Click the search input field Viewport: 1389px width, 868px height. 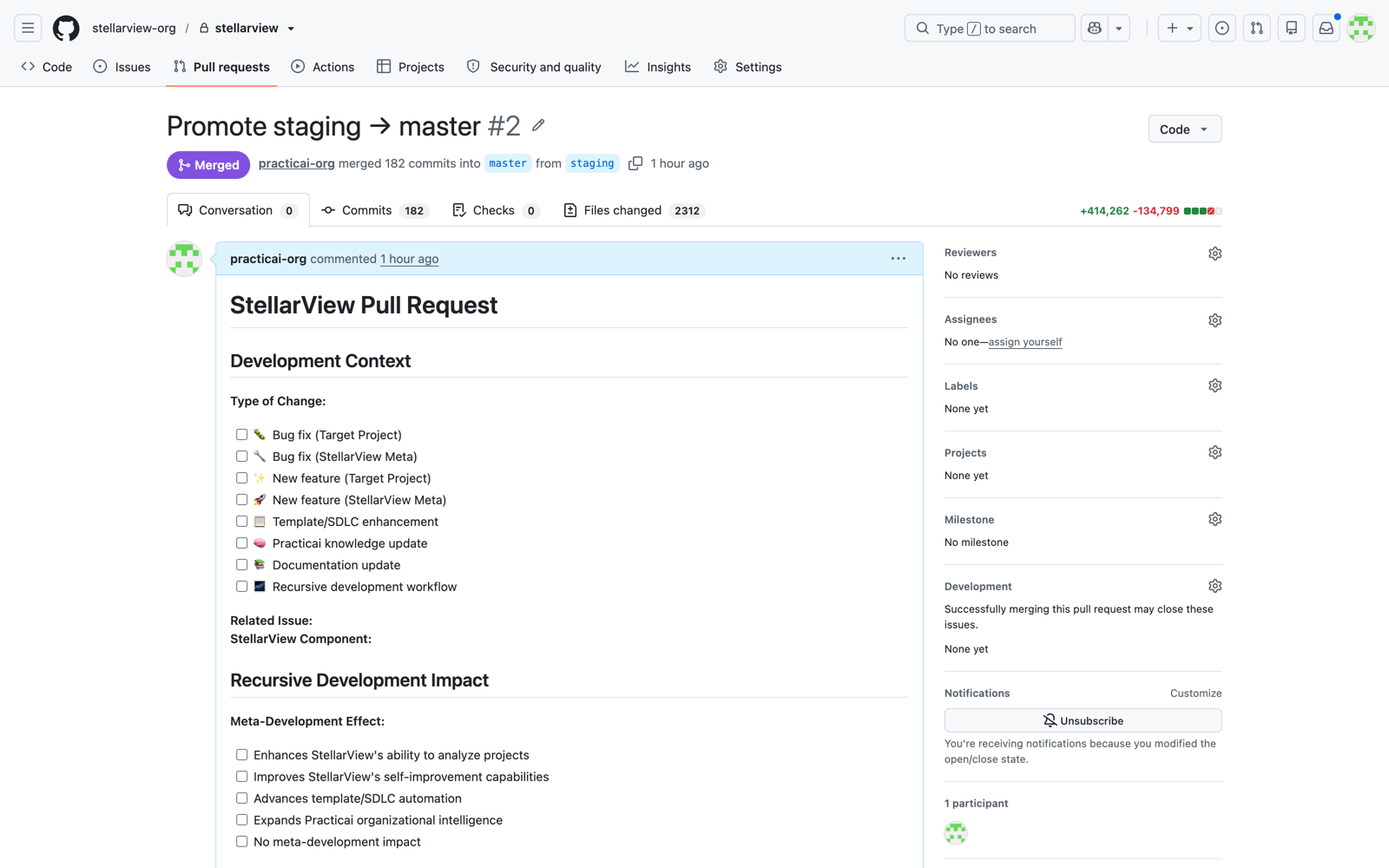(x=990, y=28)
